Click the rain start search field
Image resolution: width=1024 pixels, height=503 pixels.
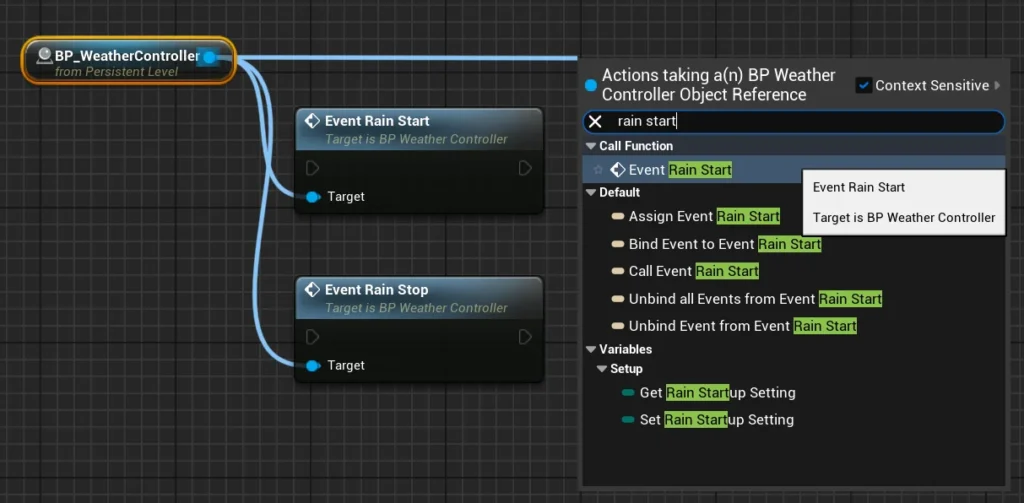800,121
